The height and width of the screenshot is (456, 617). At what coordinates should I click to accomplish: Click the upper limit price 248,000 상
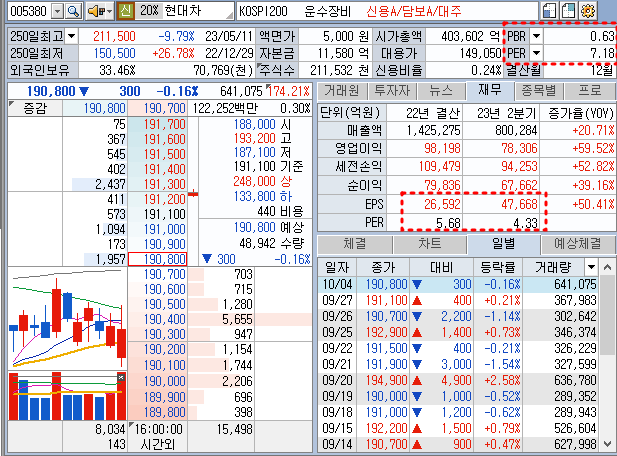point(262,181)
